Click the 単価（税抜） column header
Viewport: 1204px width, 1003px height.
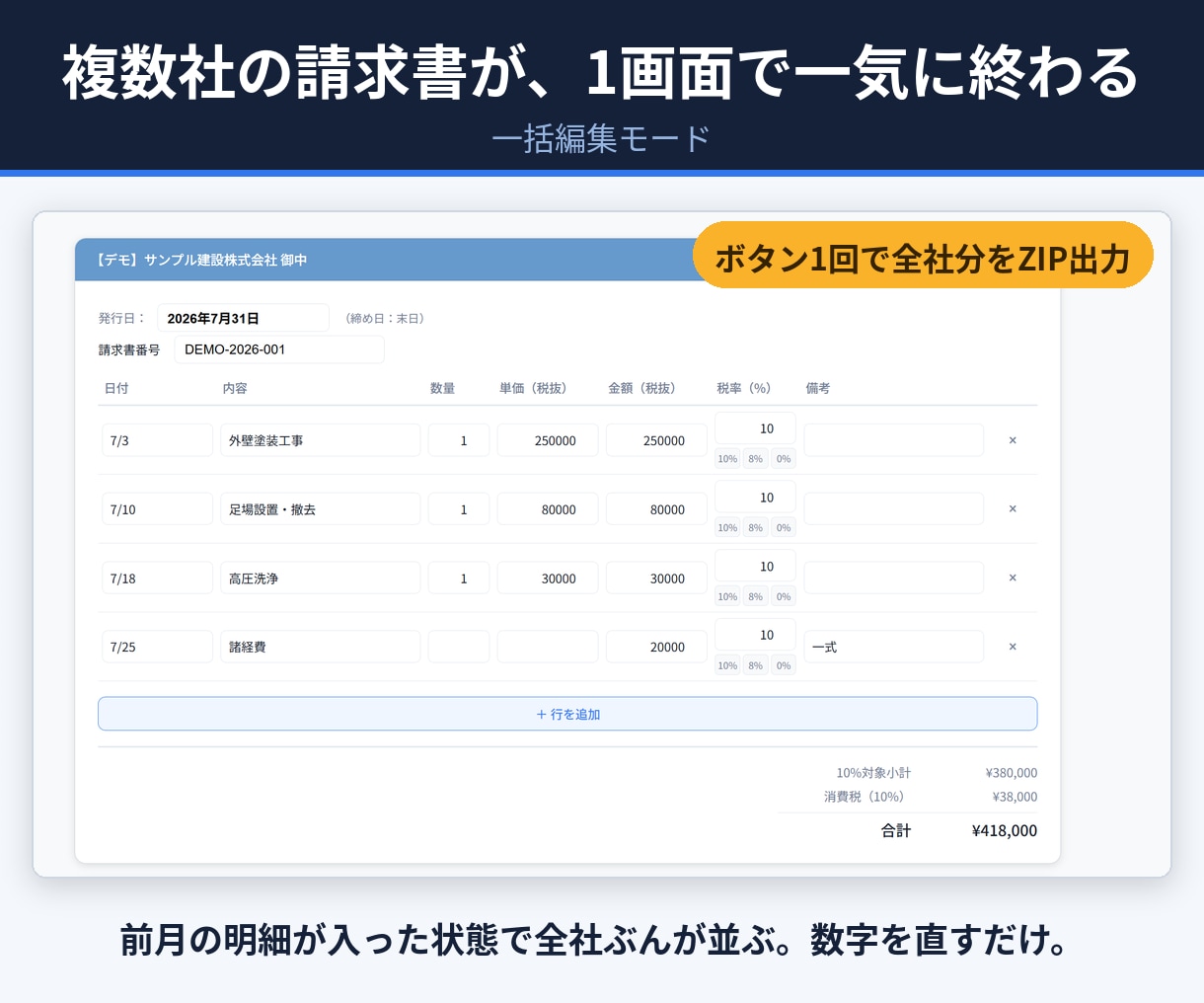click(x=533, y=388)
